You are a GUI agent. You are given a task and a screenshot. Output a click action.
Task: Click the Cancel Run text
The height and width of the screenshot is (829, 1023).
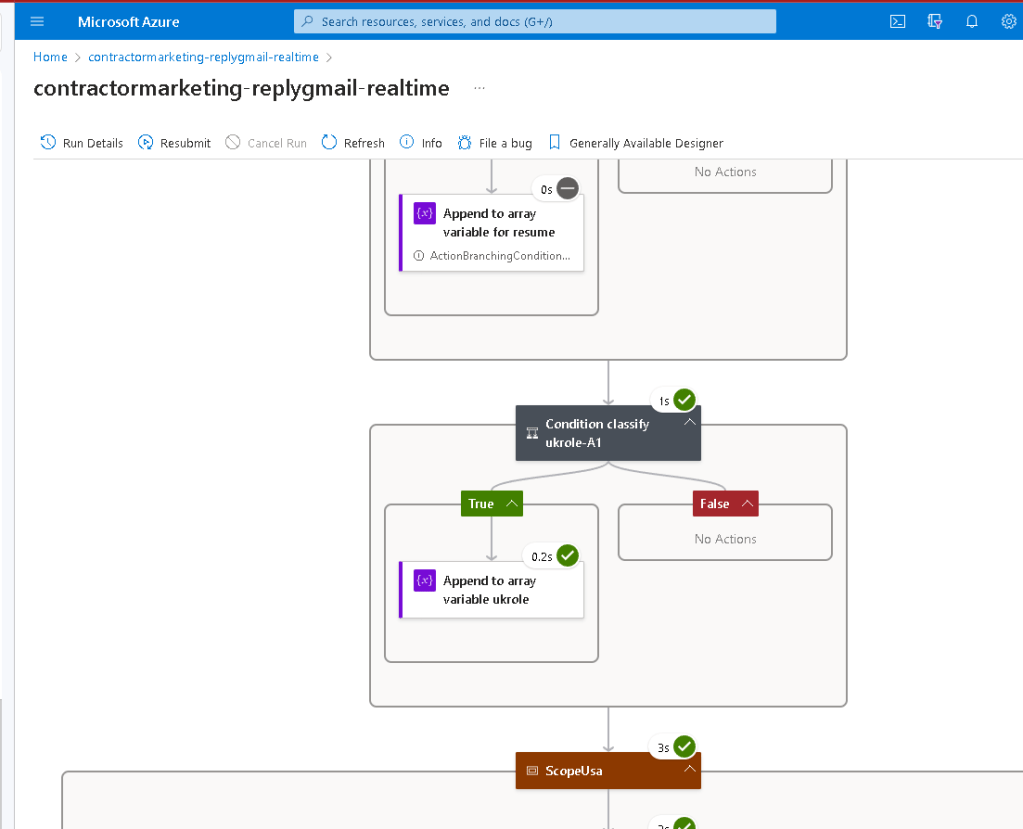click(277, 143)
